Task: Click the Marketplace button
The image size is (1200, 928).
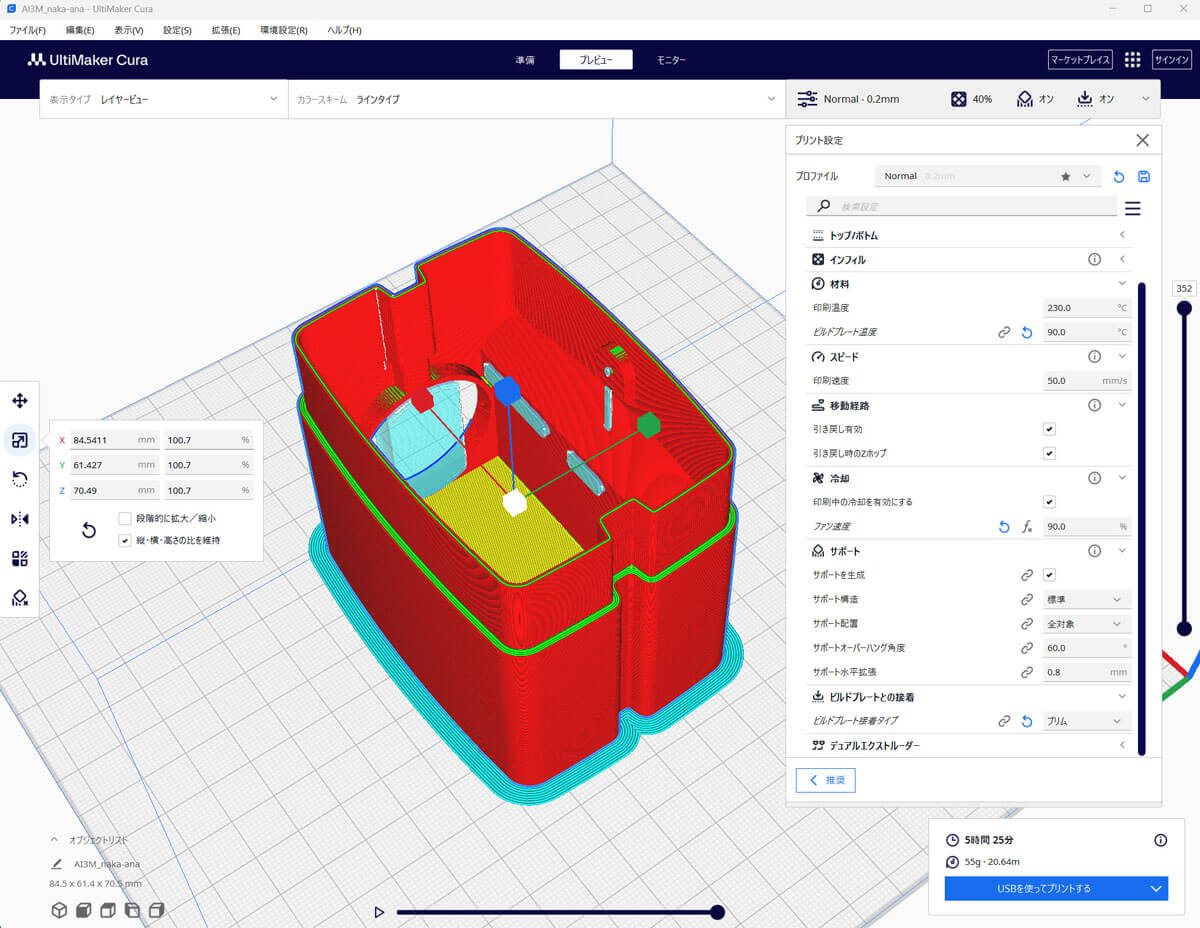Action: point(1080,60)
